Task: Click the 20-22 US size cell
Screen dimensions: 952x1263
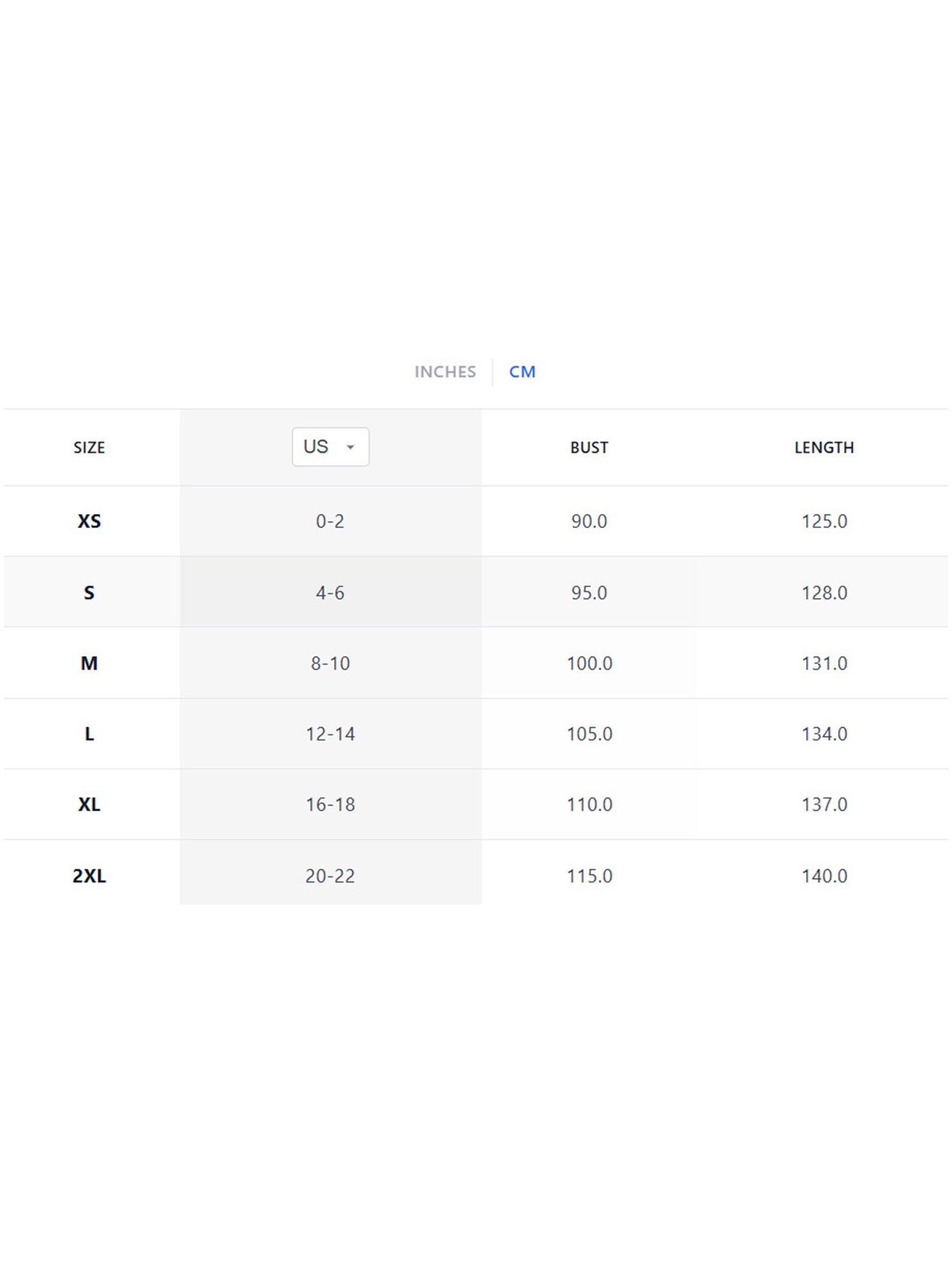Action: (330, 876)
